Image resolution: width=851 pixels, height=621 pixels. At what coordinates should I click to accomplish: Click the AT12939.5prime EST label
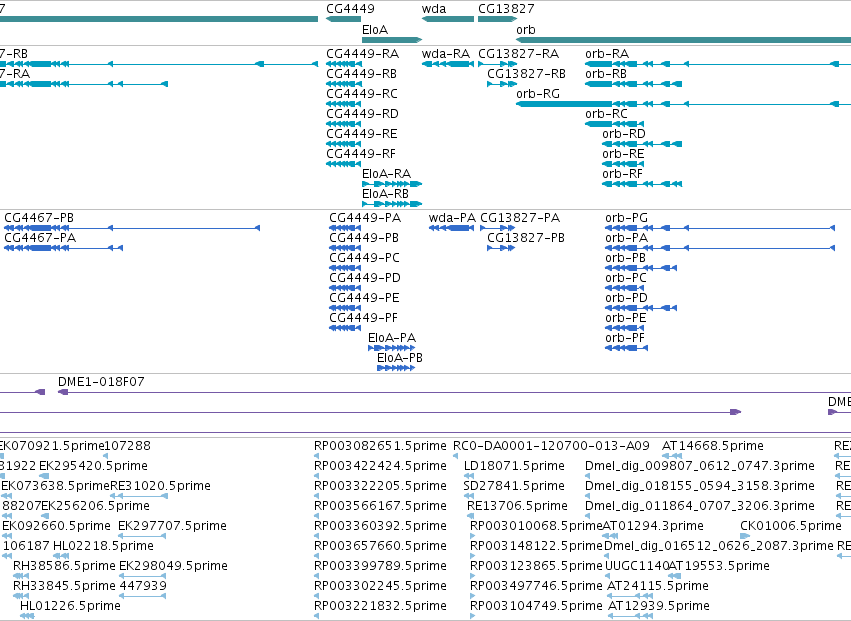coord(659,606)
